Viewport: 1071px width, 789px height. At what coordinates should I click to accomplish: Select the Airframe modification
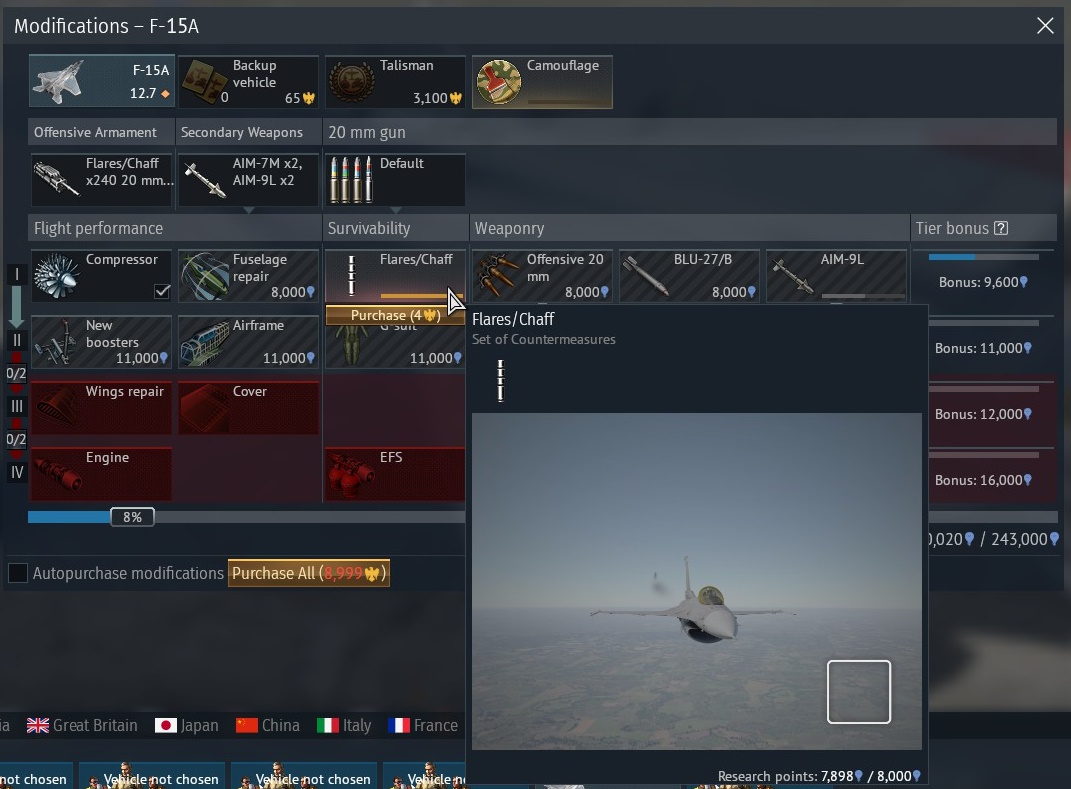[249, 342]
